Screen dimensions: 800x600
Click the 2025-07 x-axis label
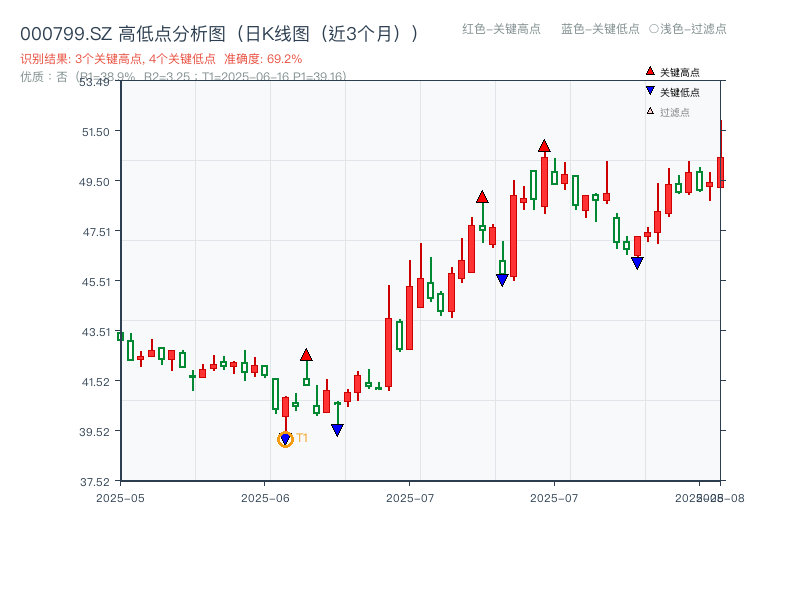(x=412, y=495)
